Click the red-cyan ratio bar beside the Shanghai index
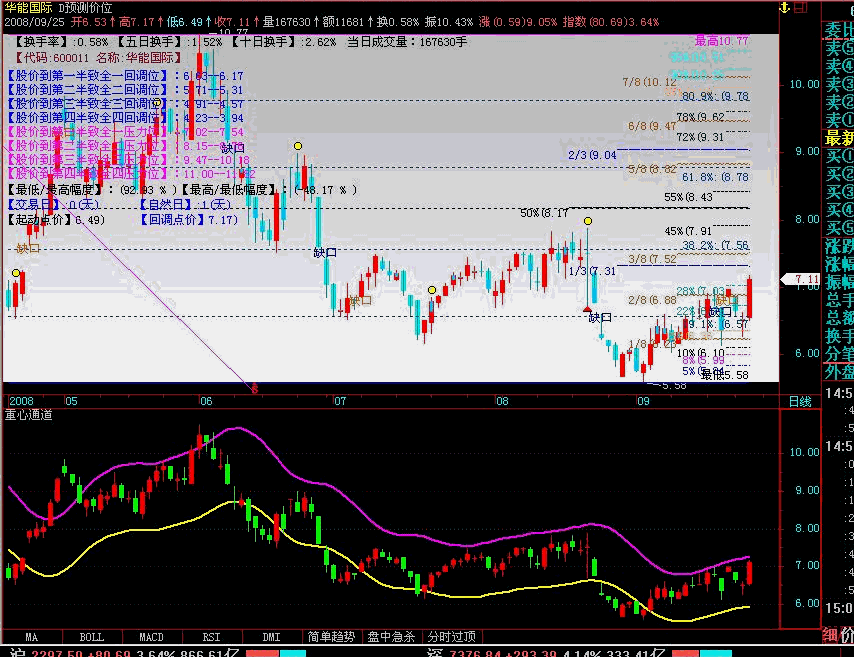Image resolution: width=854 pixels, height=657 pixels. coord(276,654)
